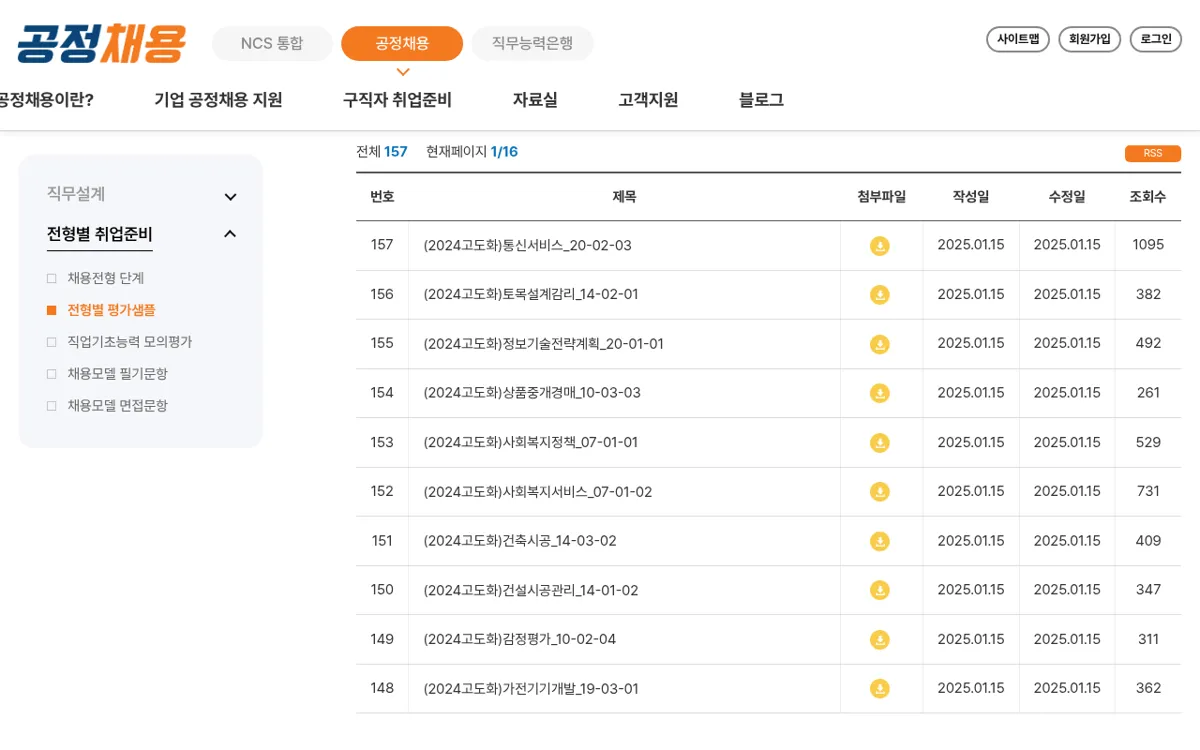This screenshot has height=750, width=1200.
Task: Click row number 148 cell
Action: point(382,688)
